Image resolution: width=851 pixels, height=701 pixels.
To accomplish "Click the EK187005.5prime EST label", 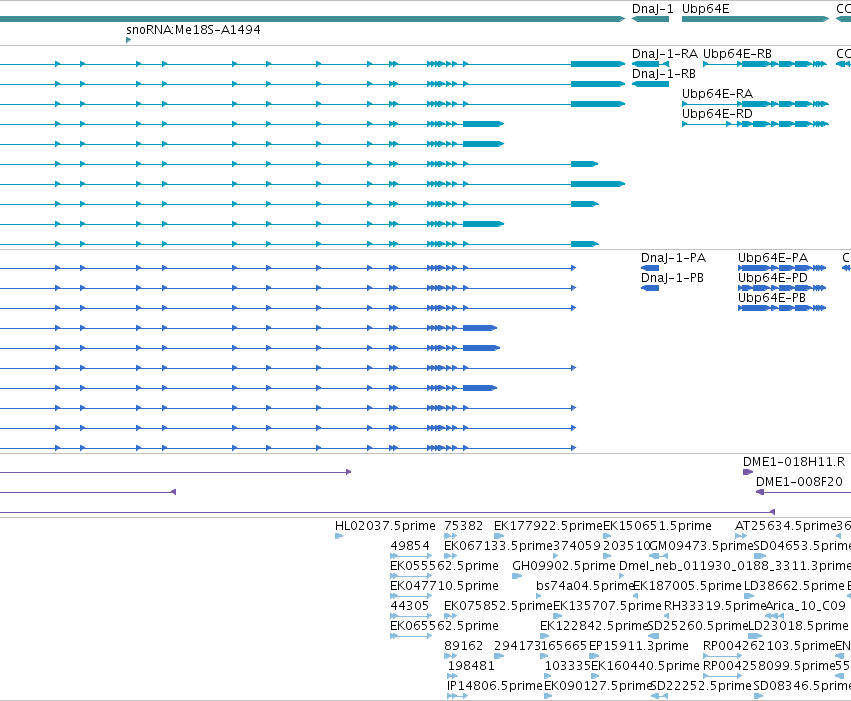I will [x=687, y=586].
